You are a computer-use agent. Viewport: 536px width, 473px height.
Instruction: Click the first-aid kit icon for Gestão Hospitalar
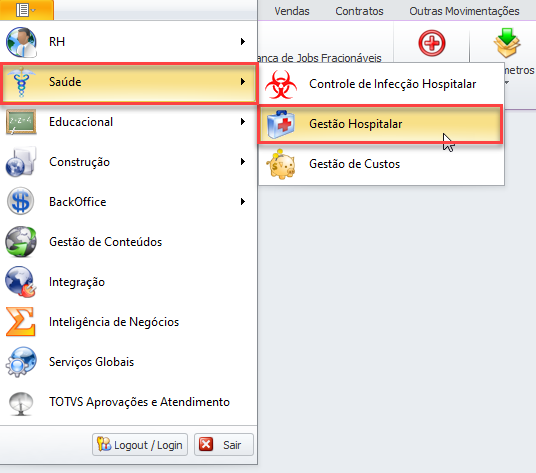coord(281,124)
